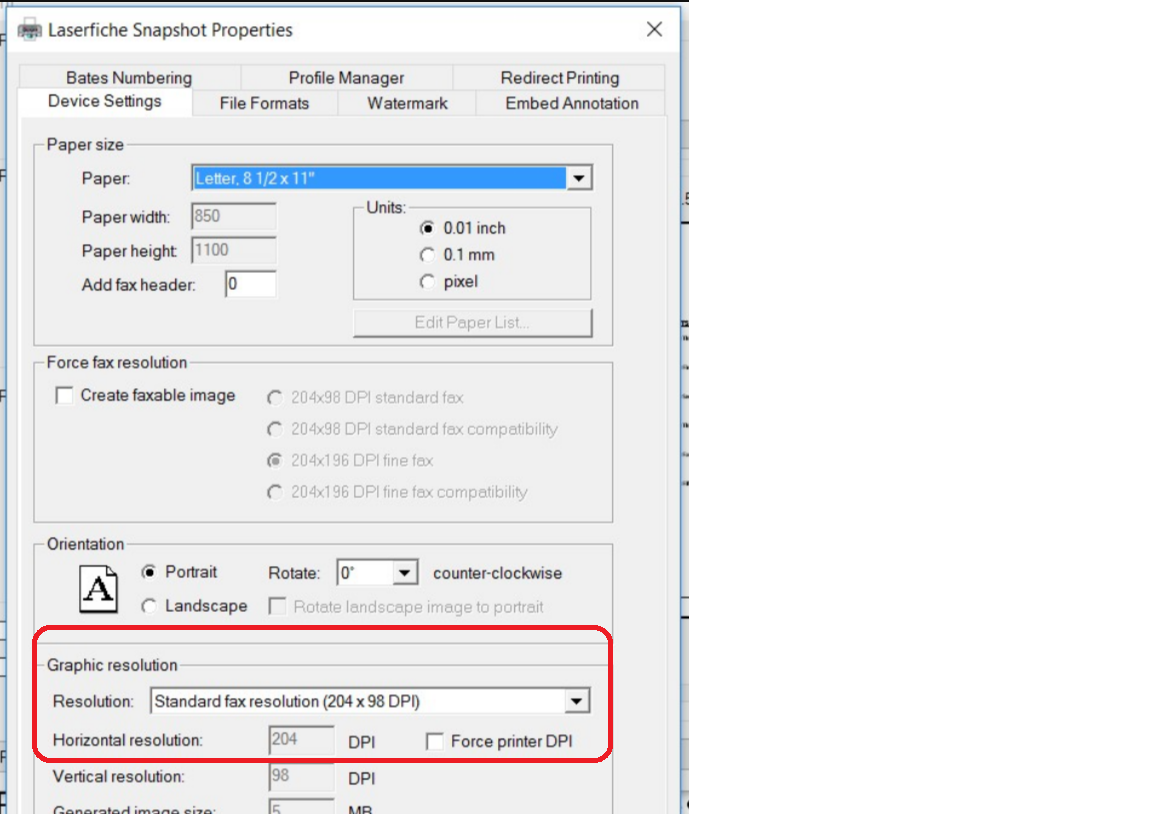The height and width of the screenshot is (814, 1152).
Task: Click the Paper size group label
Action: click(85, 145)
